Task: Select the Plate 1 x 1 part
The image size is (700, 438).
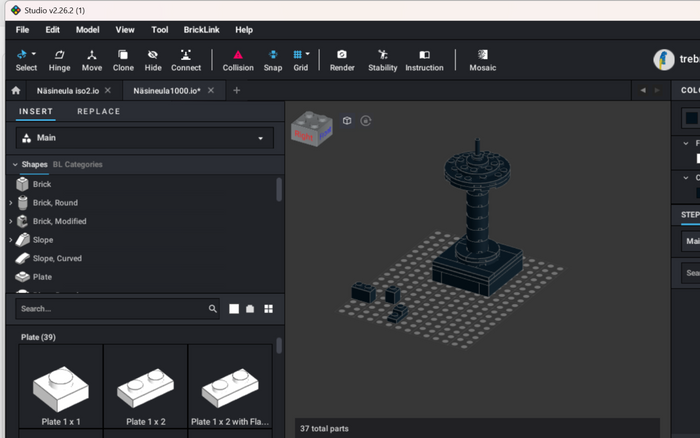Action: coord(61,387)
